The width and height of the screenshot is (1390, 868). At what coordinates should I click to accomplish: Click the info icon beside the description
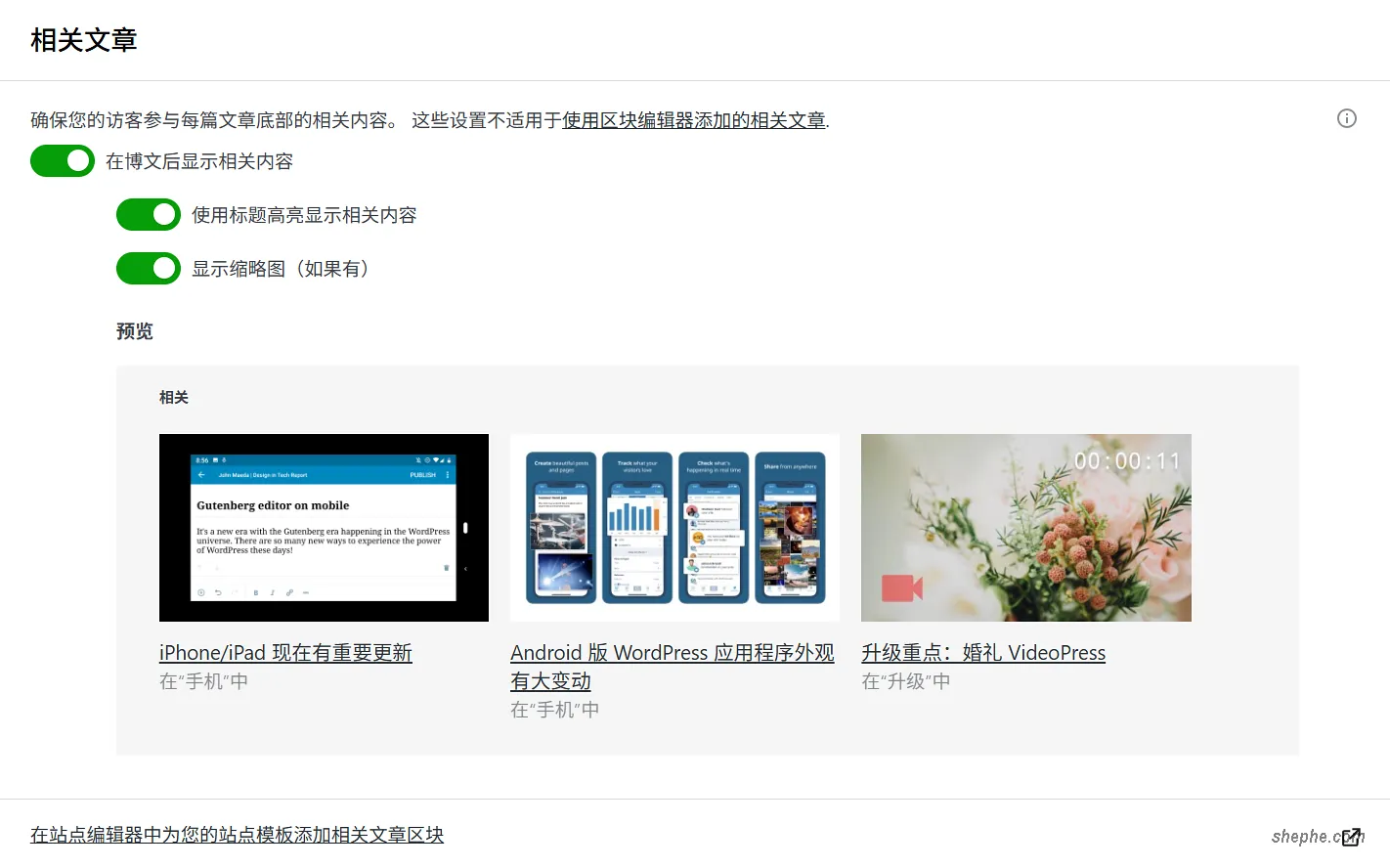point(1346,118)
